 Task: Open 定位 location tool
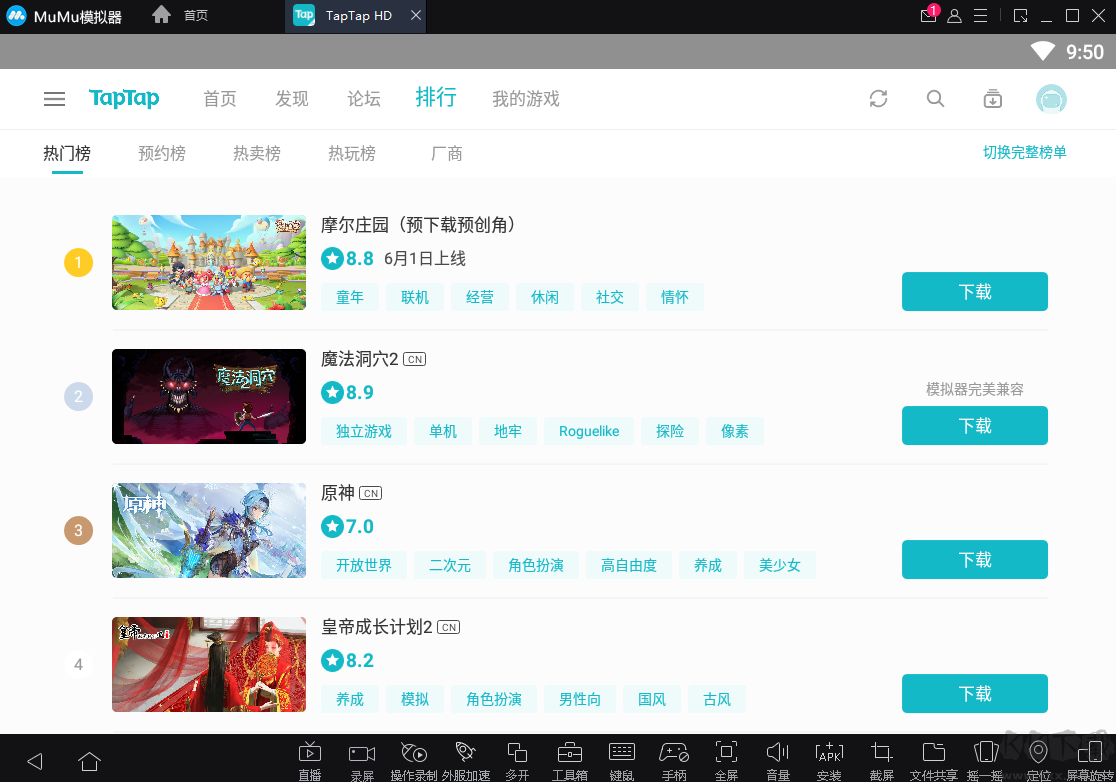coord(1038,760)
